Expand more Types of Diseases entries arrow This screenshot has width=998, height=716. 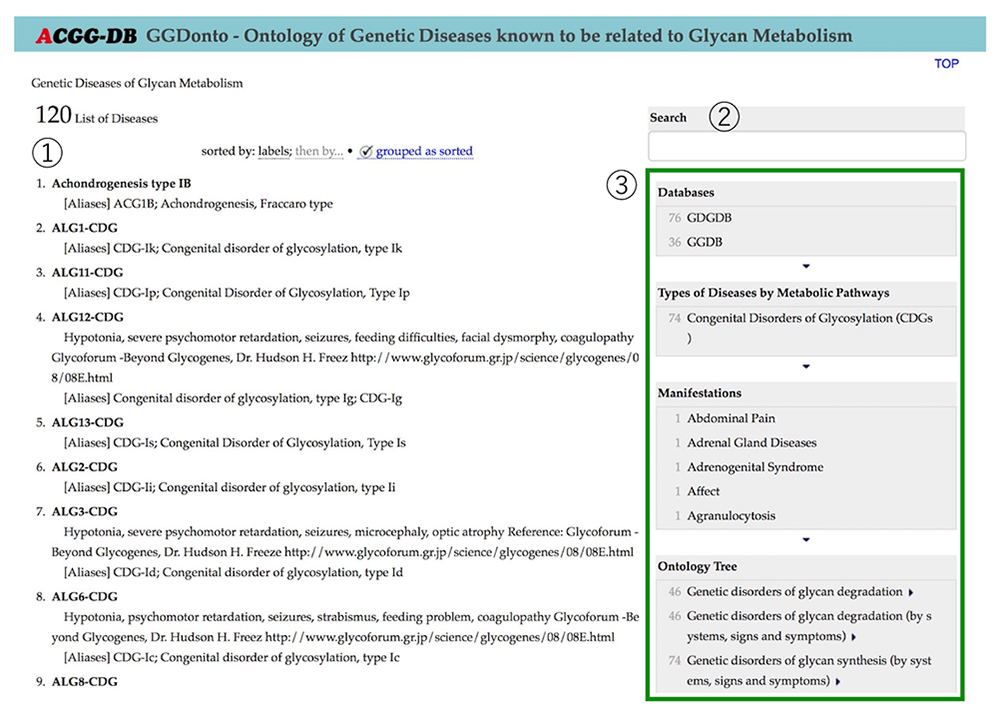point(806,367)
